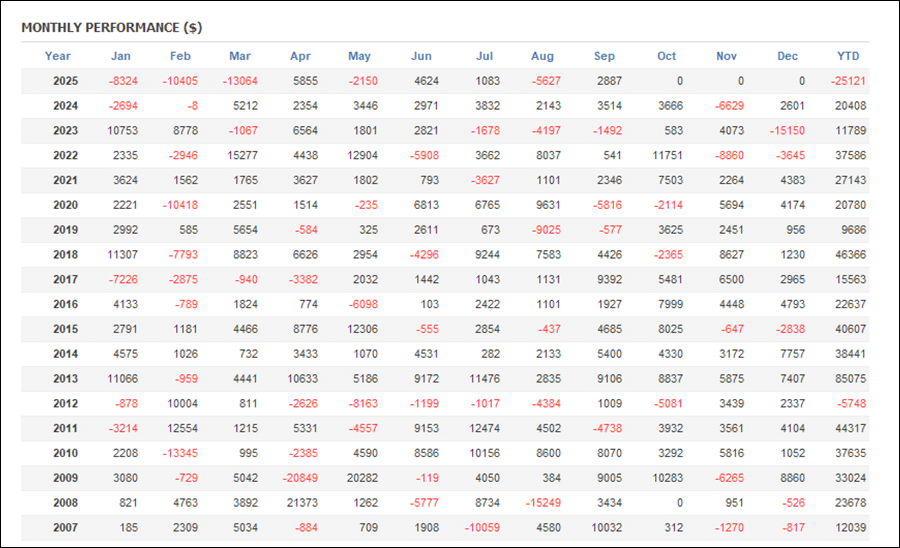900x548 pixels.
Task: Select the Apr column header
Action: pyautogui.click(x=300, y=56)
